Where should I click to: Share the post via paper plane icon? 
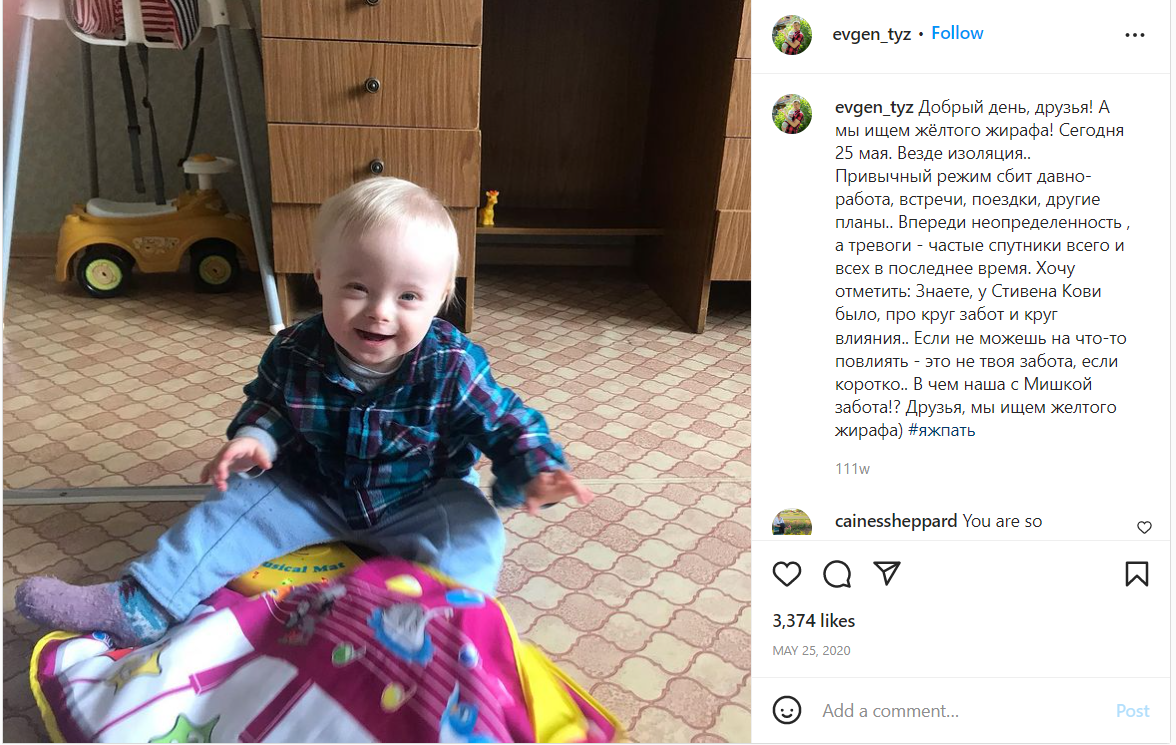click(886, 574)
